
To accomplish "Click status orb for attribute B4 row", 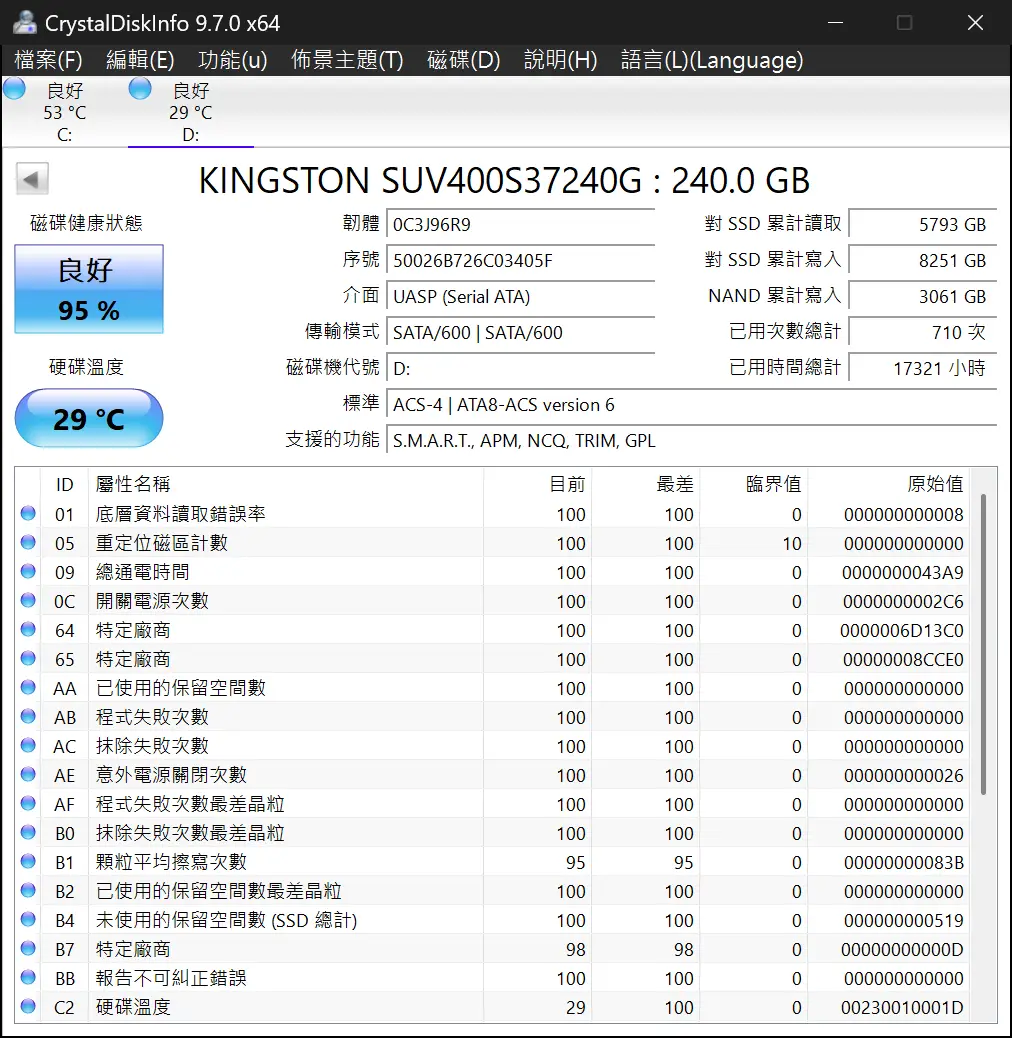I will pos(28,919).
